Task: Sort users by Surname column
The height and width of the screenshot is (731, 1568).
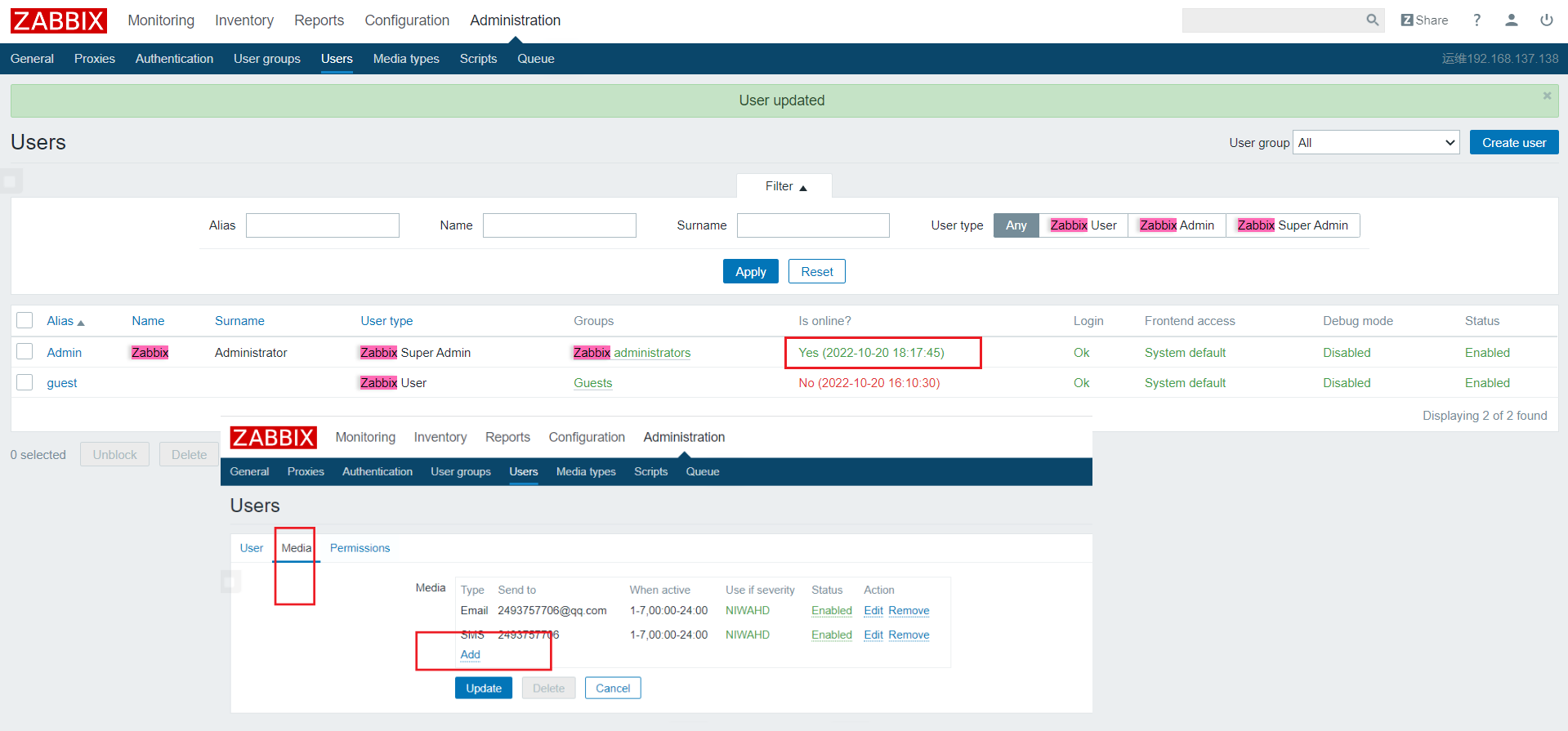Action: pyautogui.click(x=239, y=321)
